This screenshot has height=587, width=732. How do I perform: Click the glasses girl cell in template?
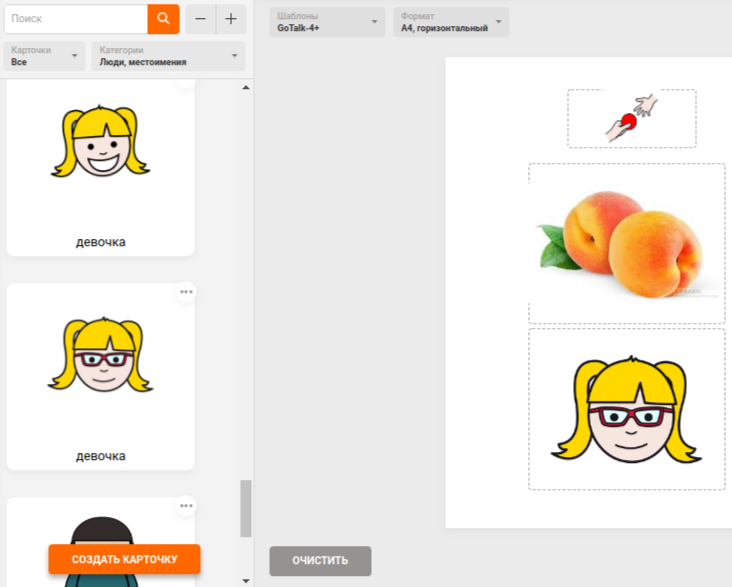[626, 410]
